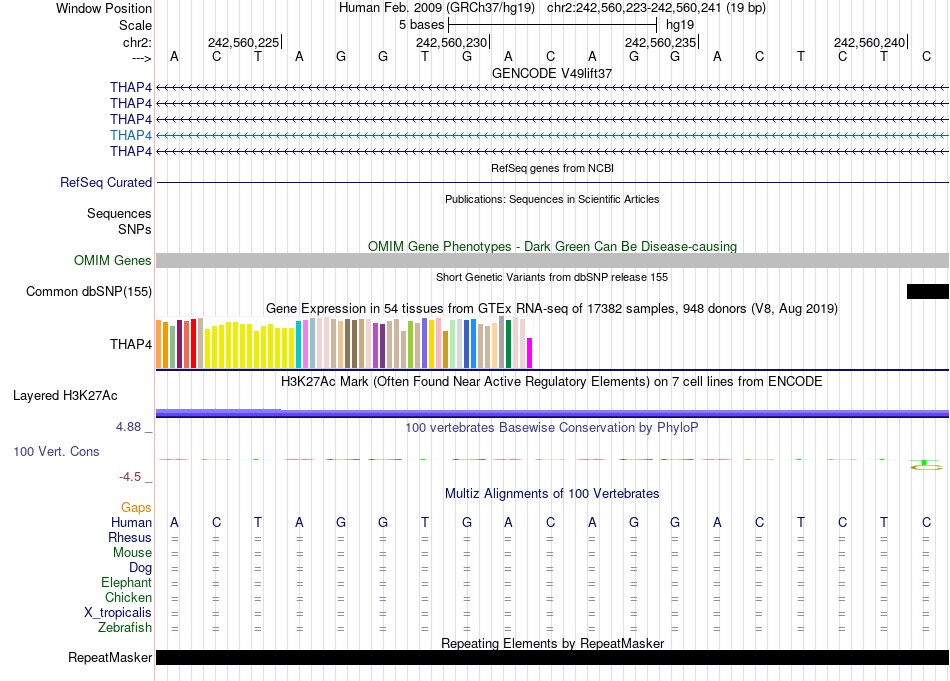
Task: Open GENCODE V49lift37 track title
Action: pyautogui.click(x=552, y=73)
